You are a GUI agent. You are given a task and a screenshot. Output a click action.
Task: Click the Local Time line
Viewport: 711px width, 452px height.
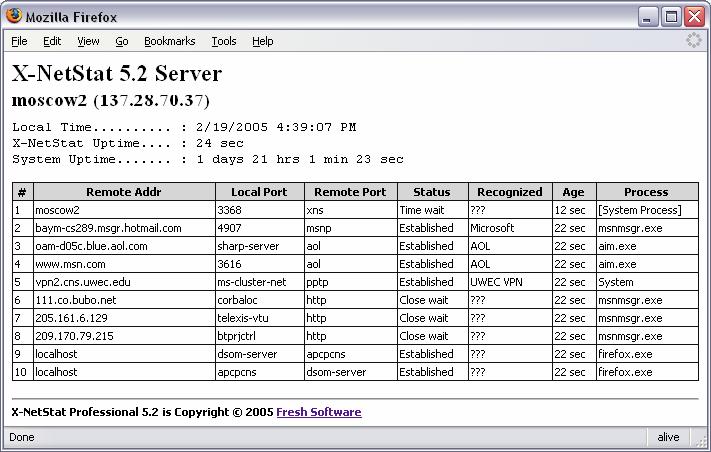click(184, 127)
